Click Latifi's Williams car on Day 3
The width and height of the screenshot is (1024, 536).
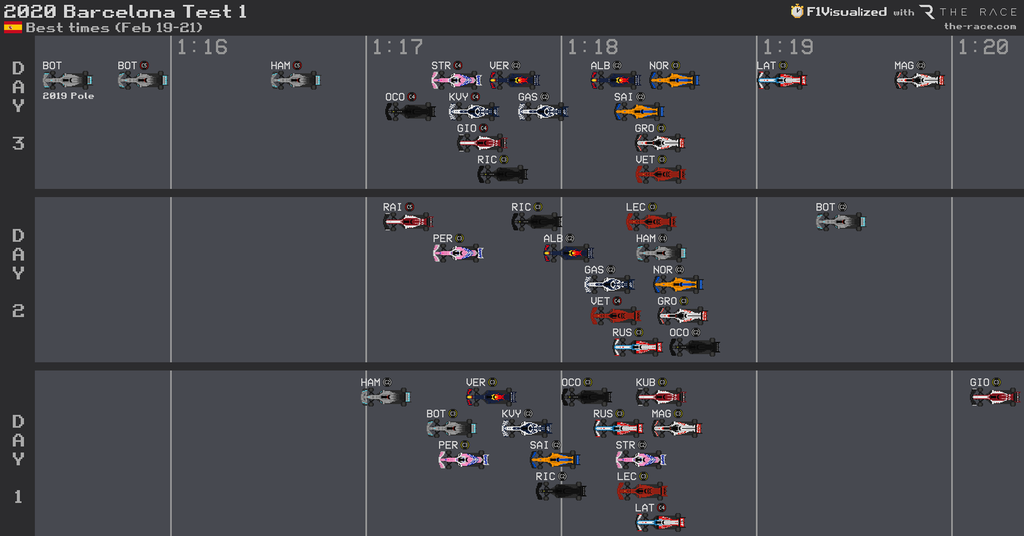click(x=782, y=80)
